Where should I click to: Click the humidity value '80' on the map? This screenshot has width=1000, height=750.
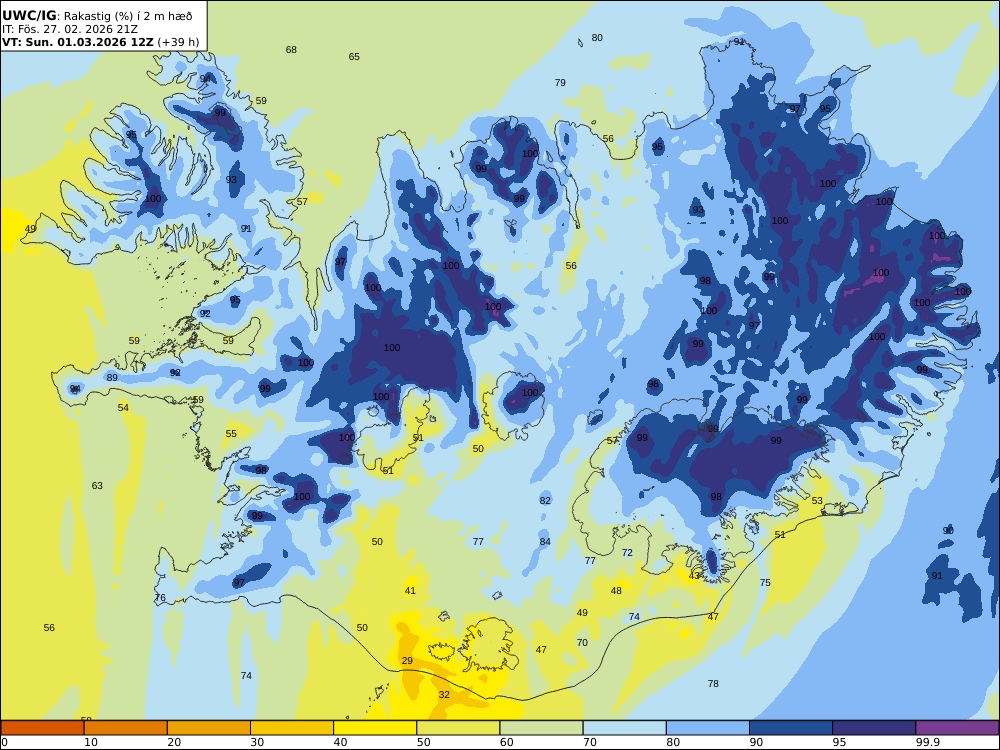pyautogui.click(x=597, y=38)
